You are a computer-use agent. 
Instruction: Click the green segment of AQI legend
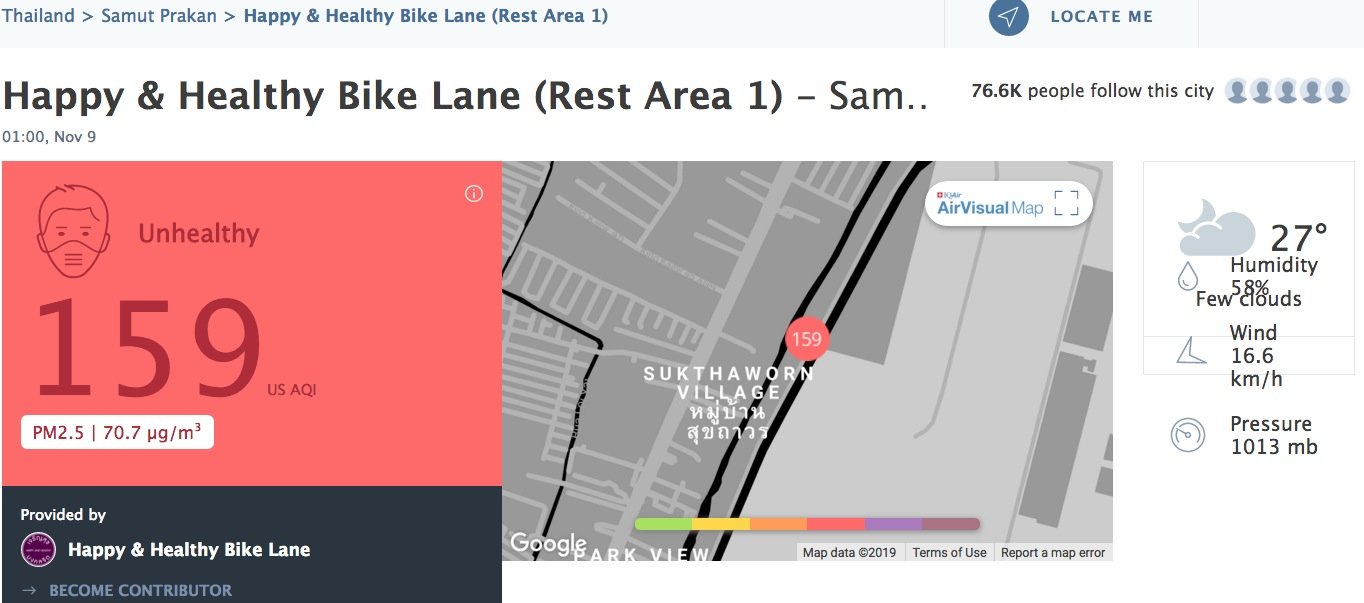pyautogui.click(x=663, y=524)
